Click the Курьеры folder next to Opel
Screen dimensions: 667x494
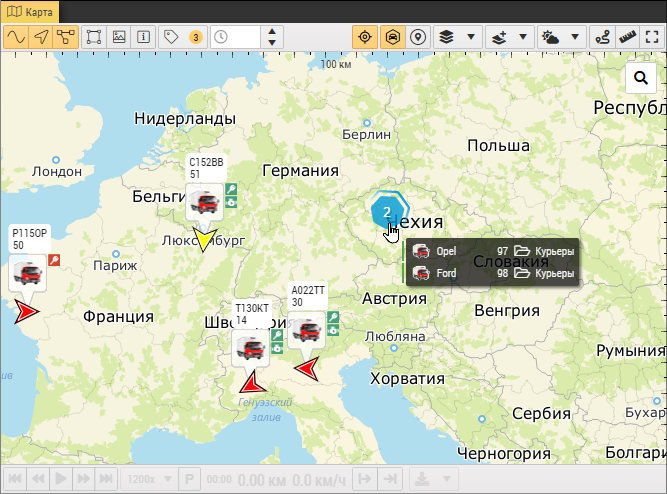544,251
